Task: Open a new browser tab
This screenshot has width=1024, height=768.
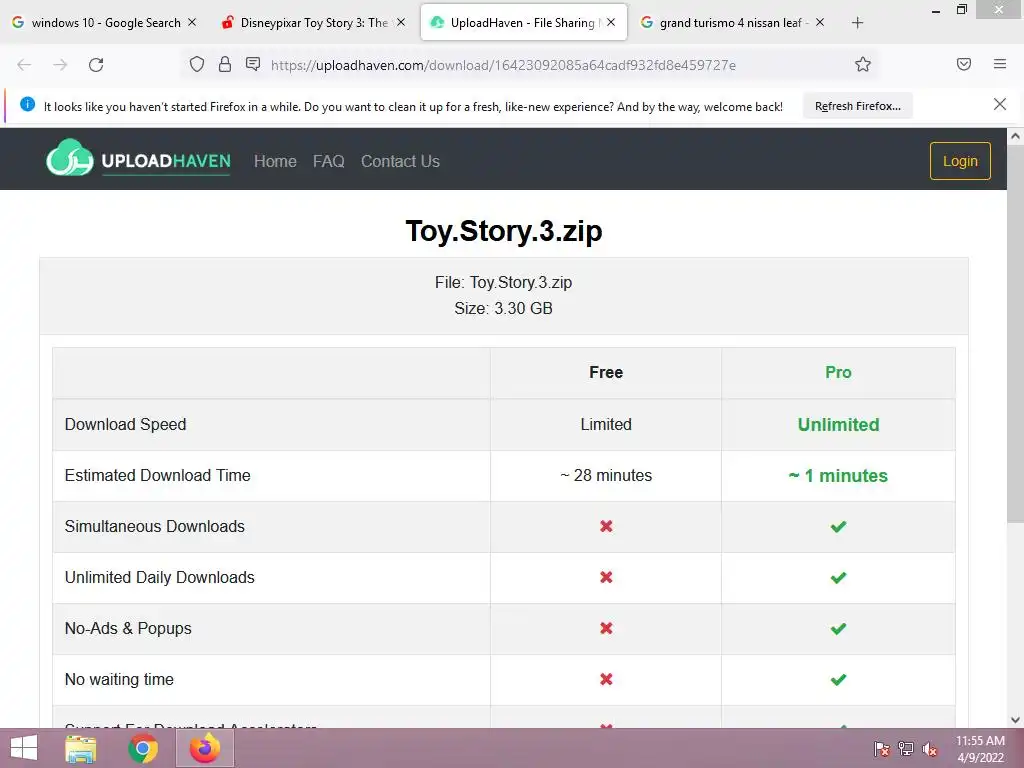Action: pos(857,23)
